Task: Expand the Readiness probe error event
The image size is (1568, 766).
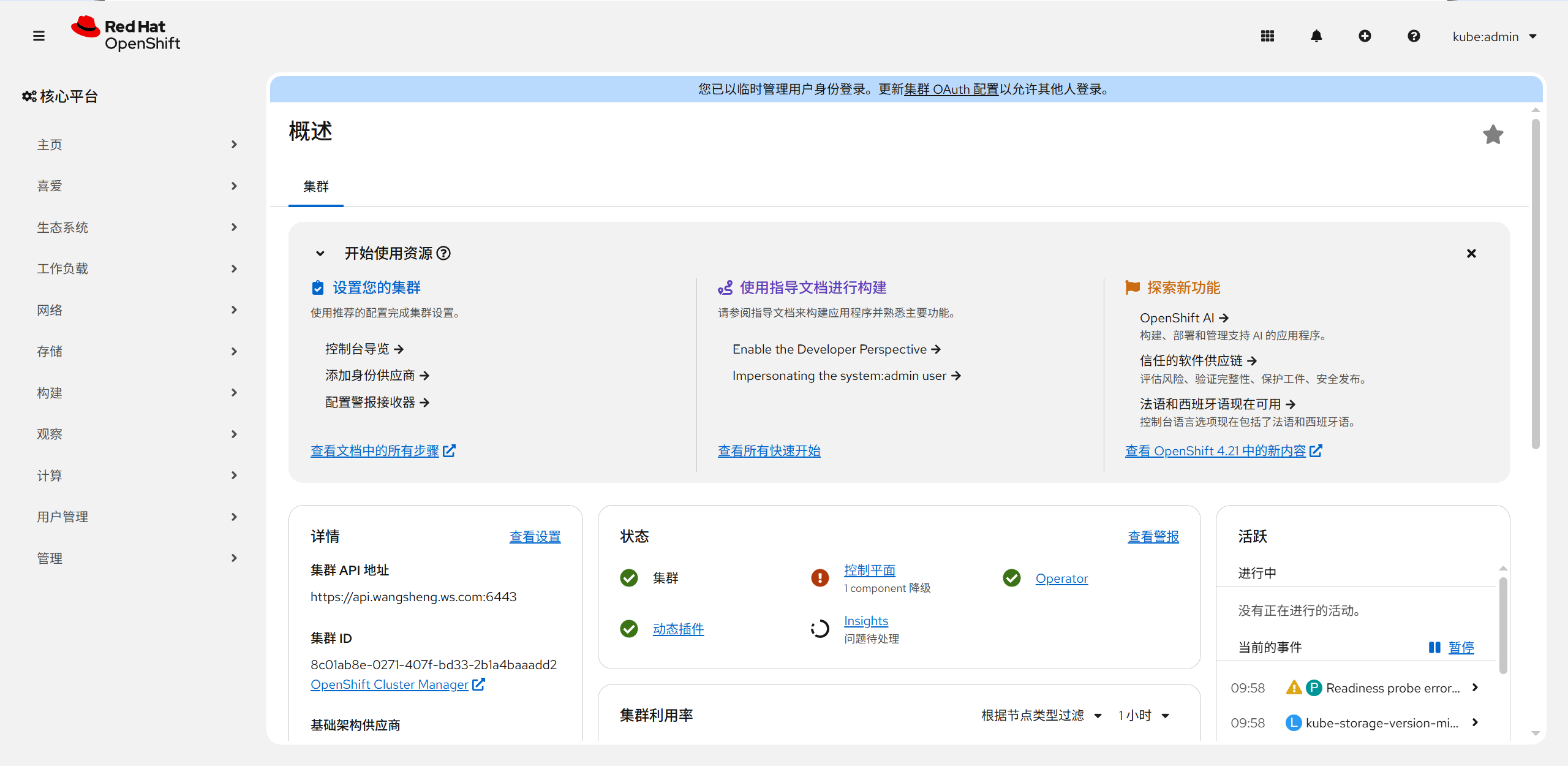Action: coord(1475,688)
